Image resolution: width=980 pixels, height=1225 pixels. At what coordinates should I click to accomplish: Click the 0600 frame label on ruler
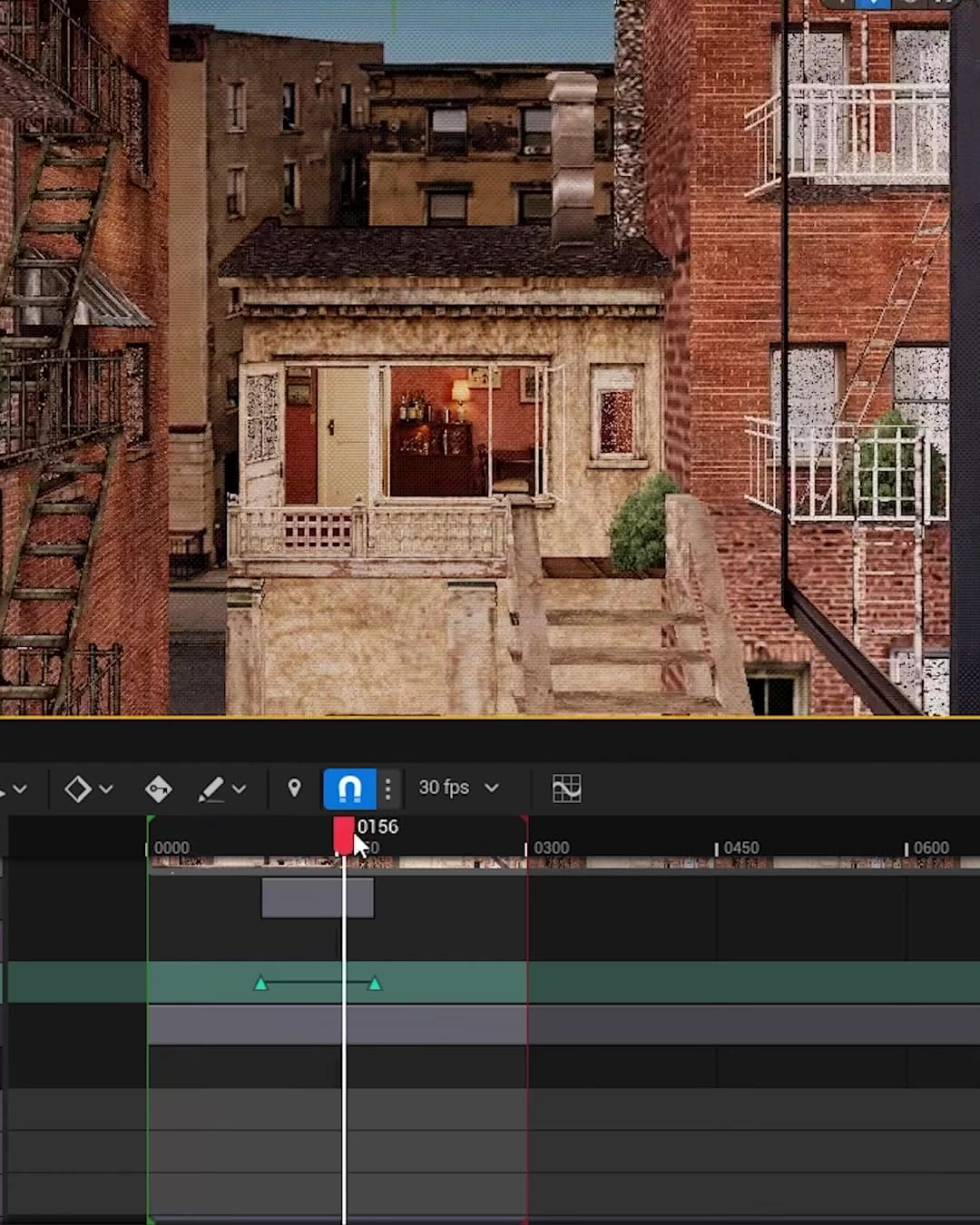pos(931,848)
